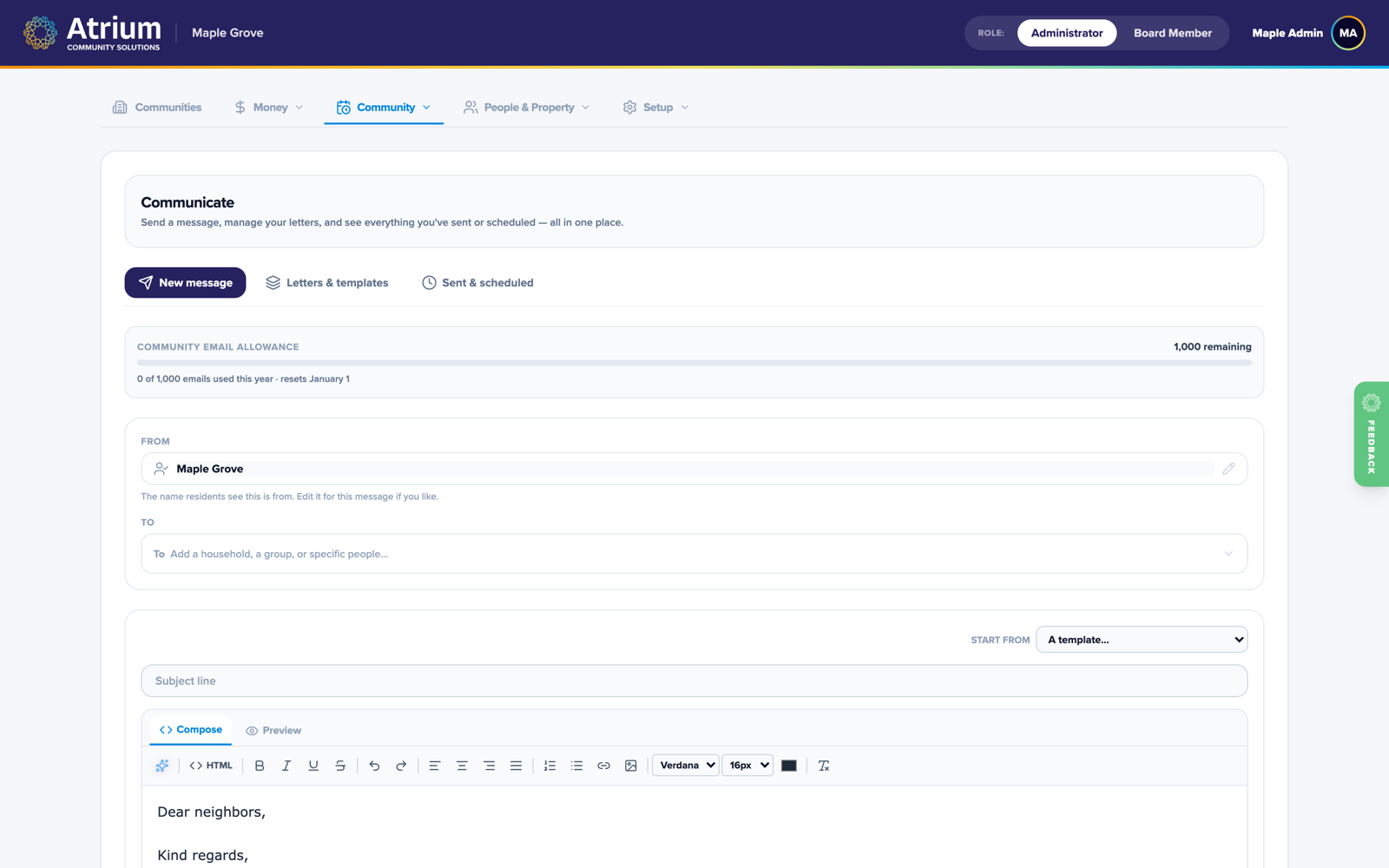Click 'Dear neighbors,' text in editor

(x=211, y=812)
